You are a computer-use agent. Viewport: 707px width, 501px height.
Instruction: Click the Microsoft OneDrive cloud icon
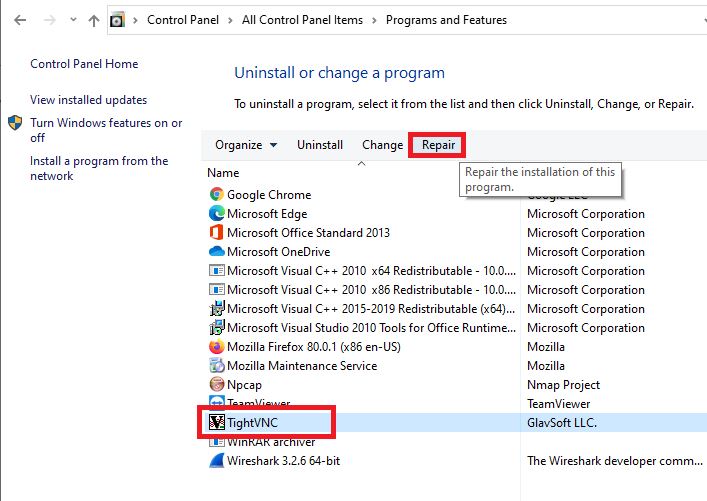[216, 251]
